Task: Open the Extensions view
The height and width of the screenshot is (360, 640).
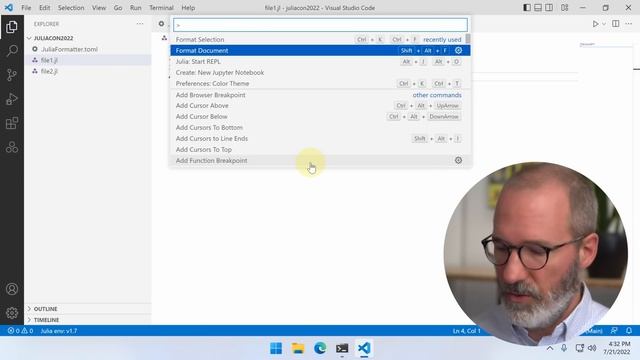Action: click(x=12, y=123)
